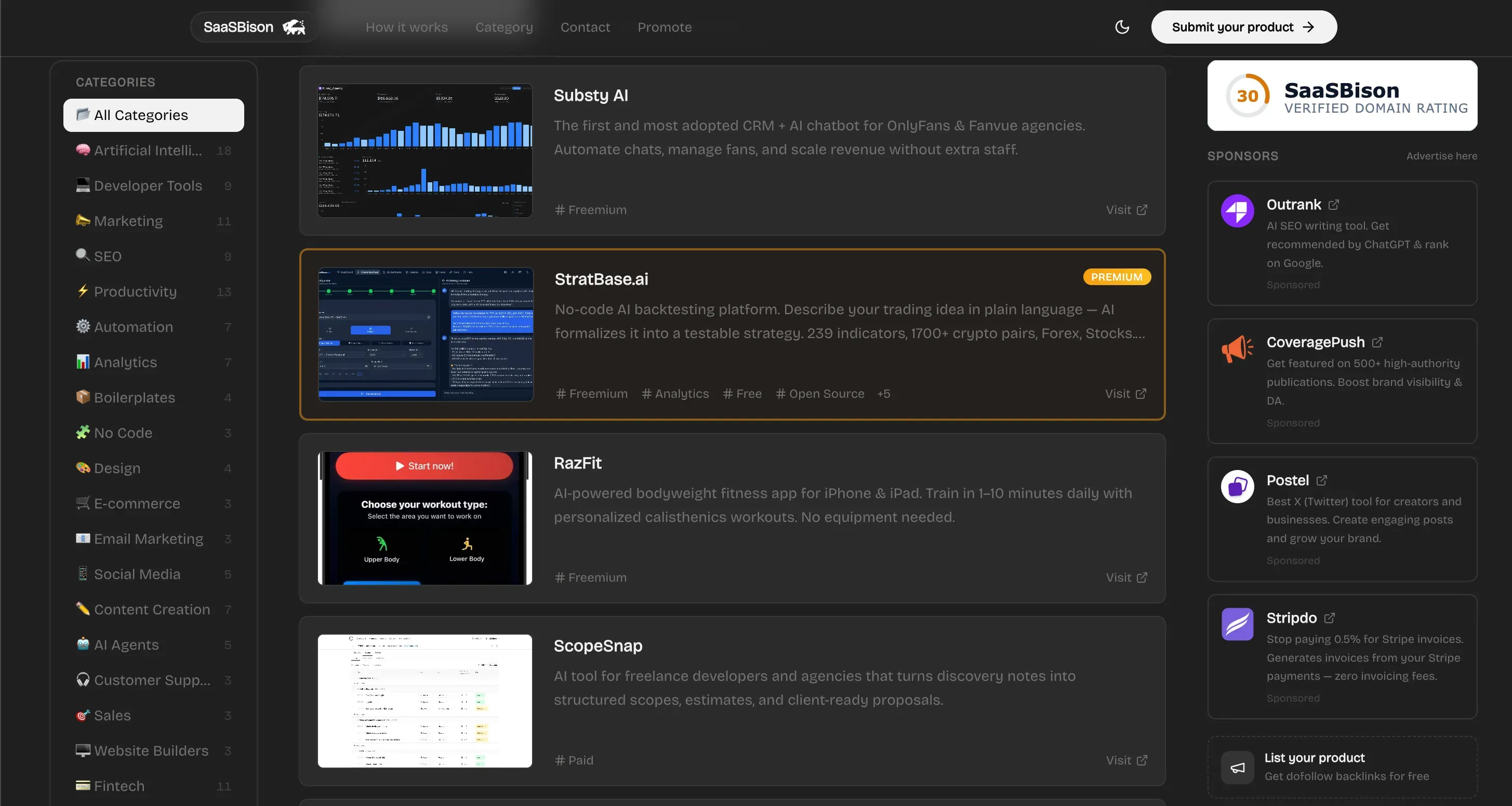Image resolution: width=1512 pixels, height=806 pixels.
Task: Expand the +5 tags on StratBase.ai
Action: (883, 394)
